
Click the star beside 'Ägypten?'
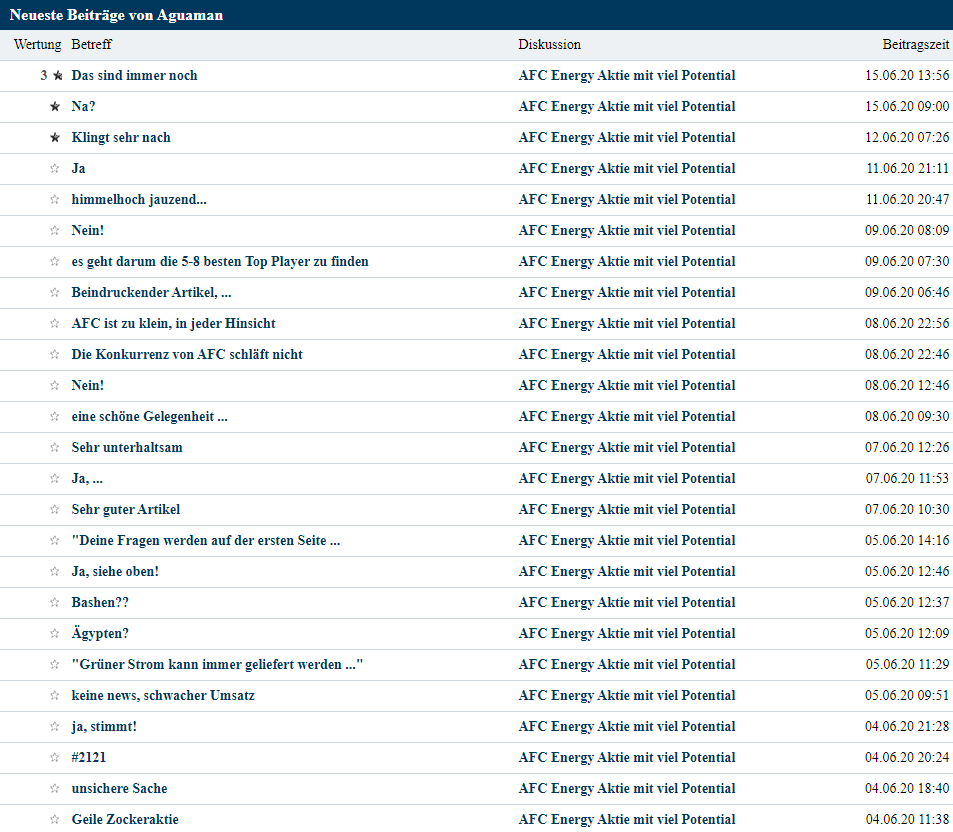[x=55, y=634]
